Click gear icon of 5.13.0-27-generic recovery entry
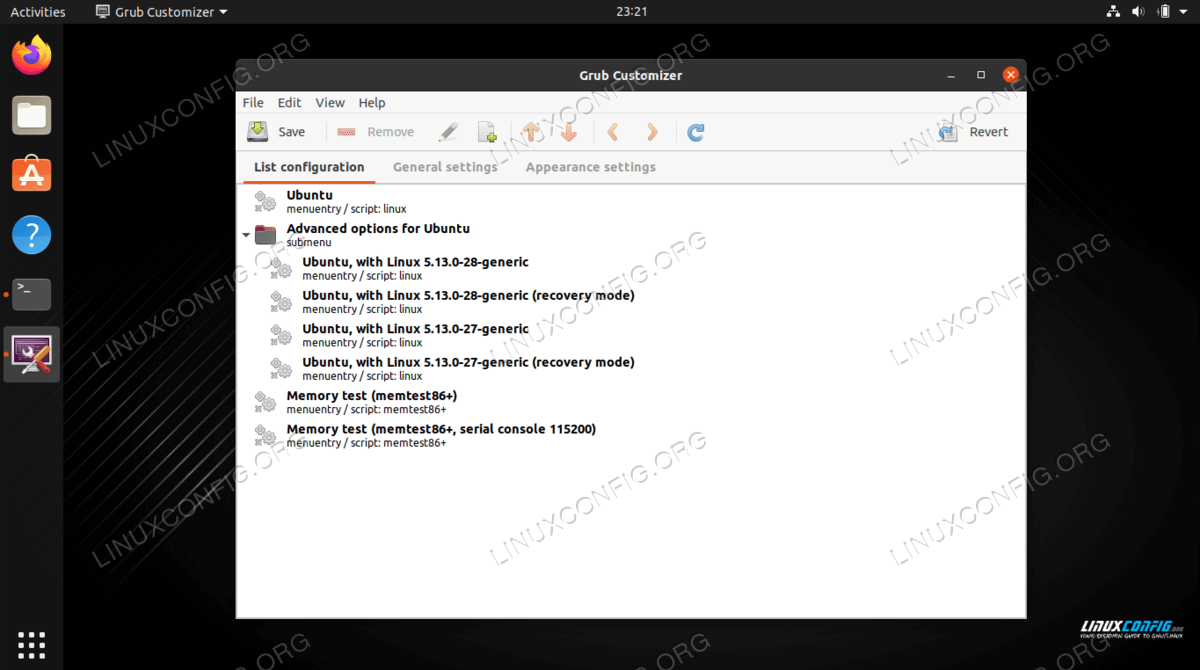The width and height of the screenshot is (1200, 670). click(281, 368)
